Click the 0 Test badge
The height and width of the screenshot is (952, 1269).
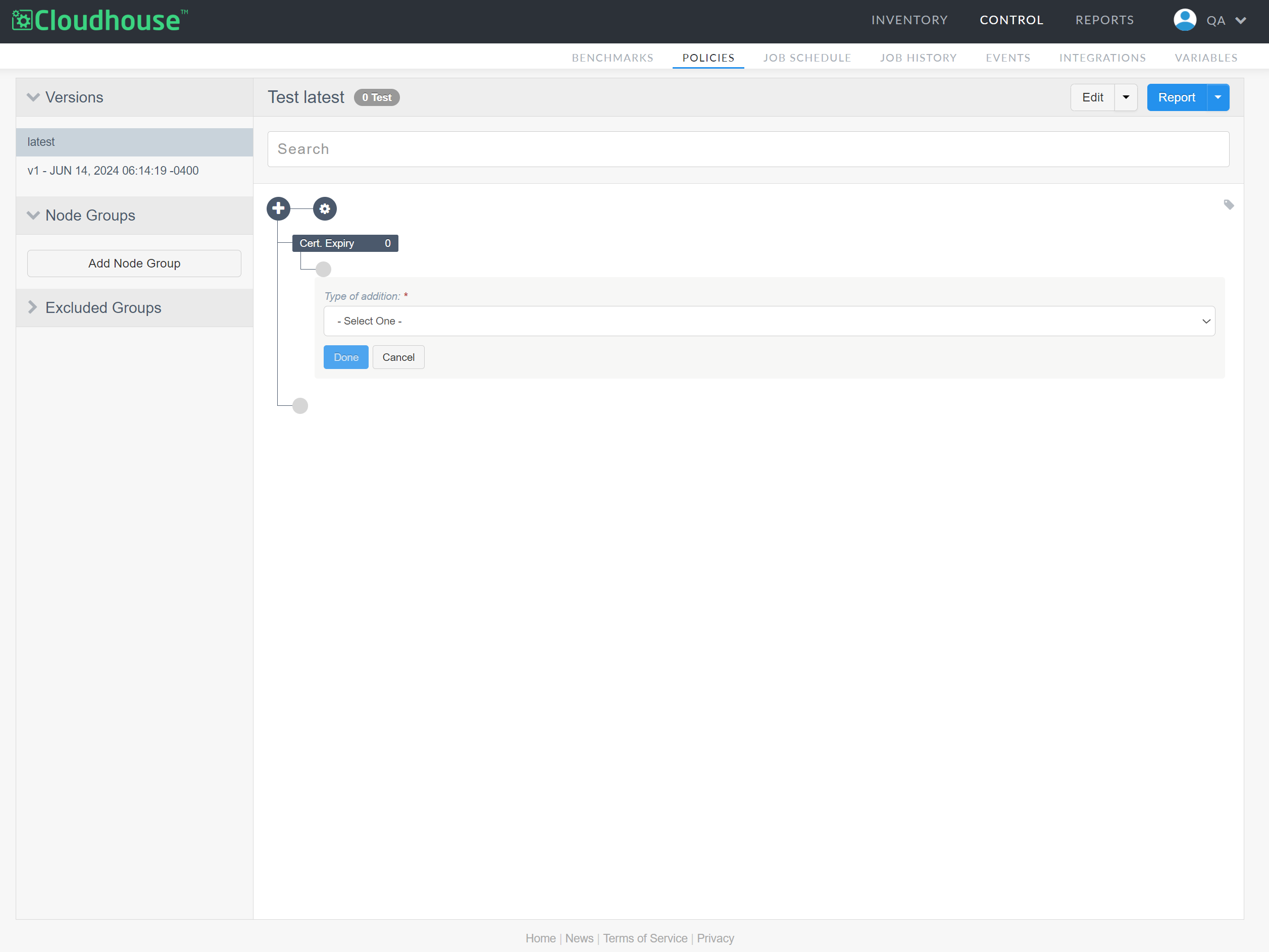(376, 97)
